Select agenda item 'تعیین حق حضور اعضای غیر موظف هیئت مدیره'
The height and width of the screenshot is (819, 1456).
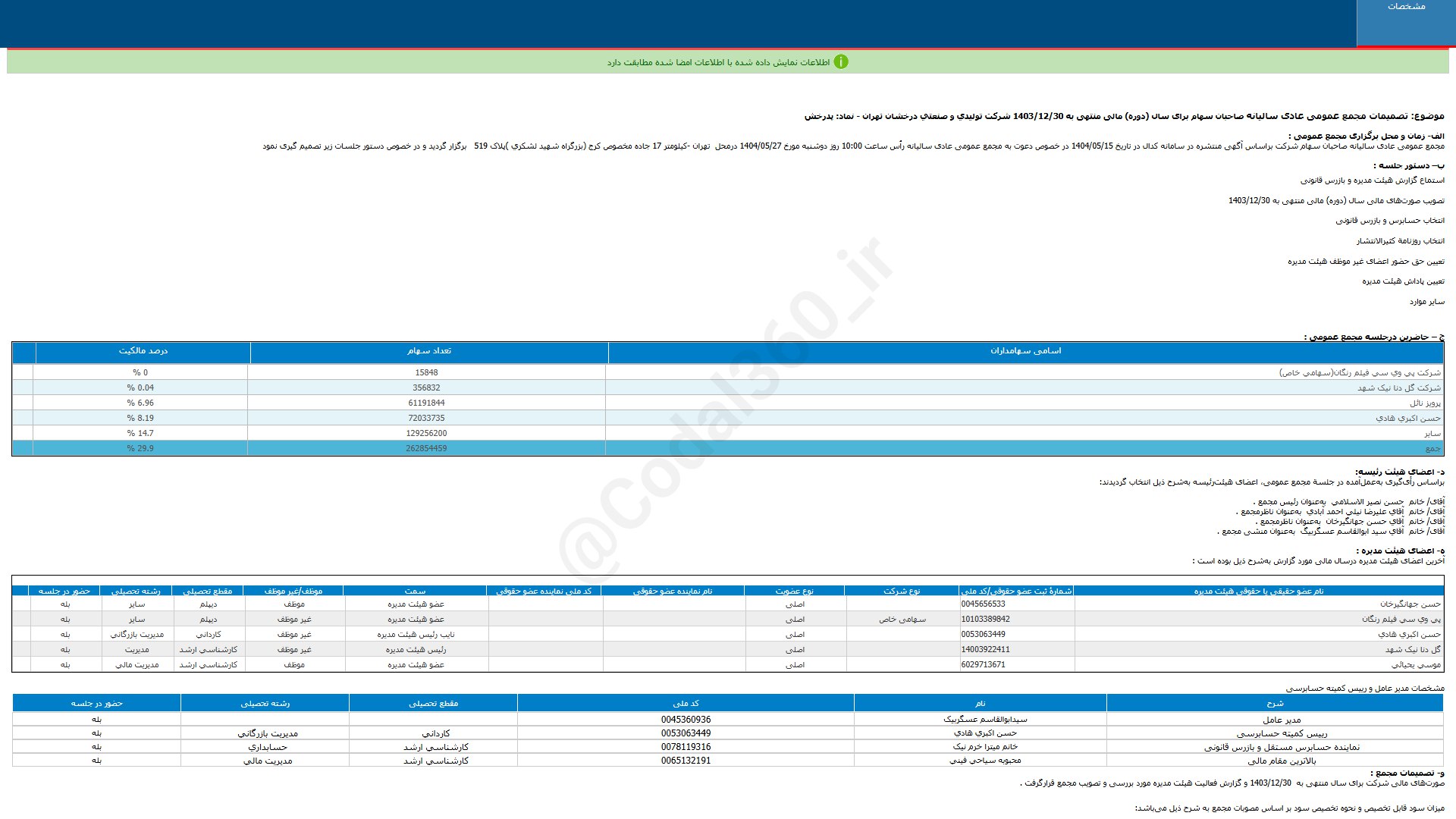pyautogui.click(x=1366, y=262)
